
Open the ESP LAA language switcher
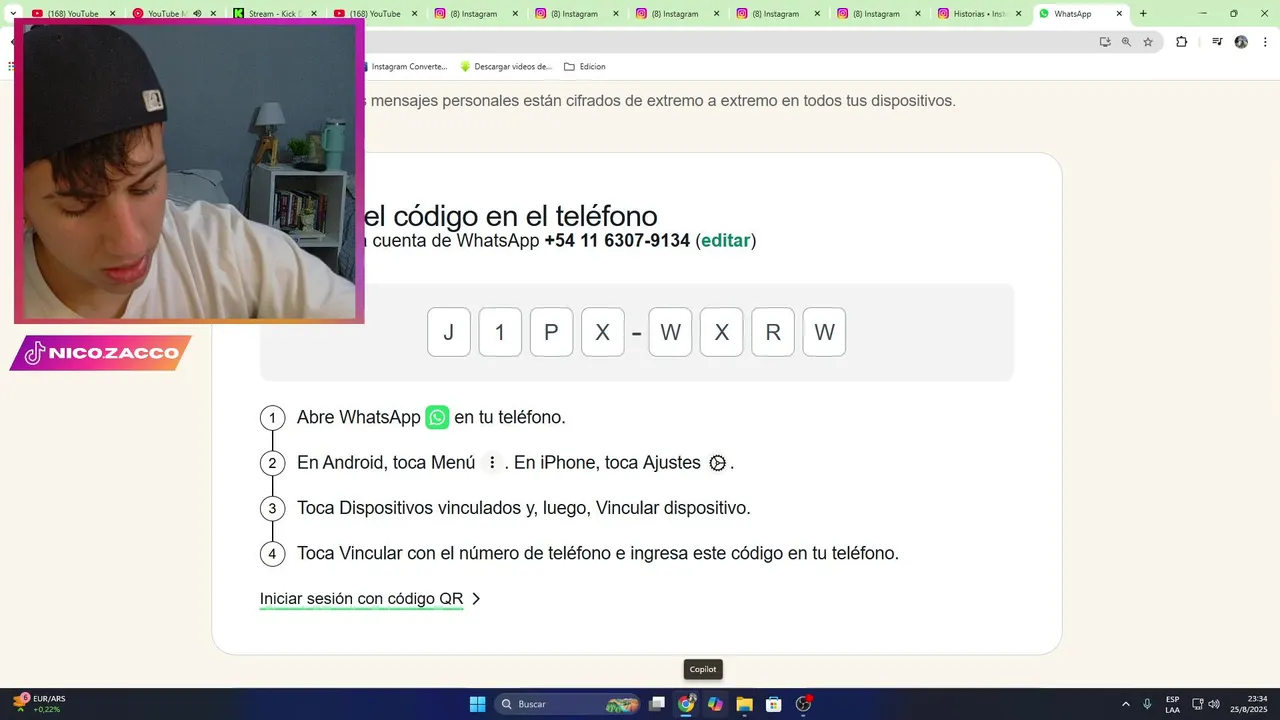pos(1172,704)
